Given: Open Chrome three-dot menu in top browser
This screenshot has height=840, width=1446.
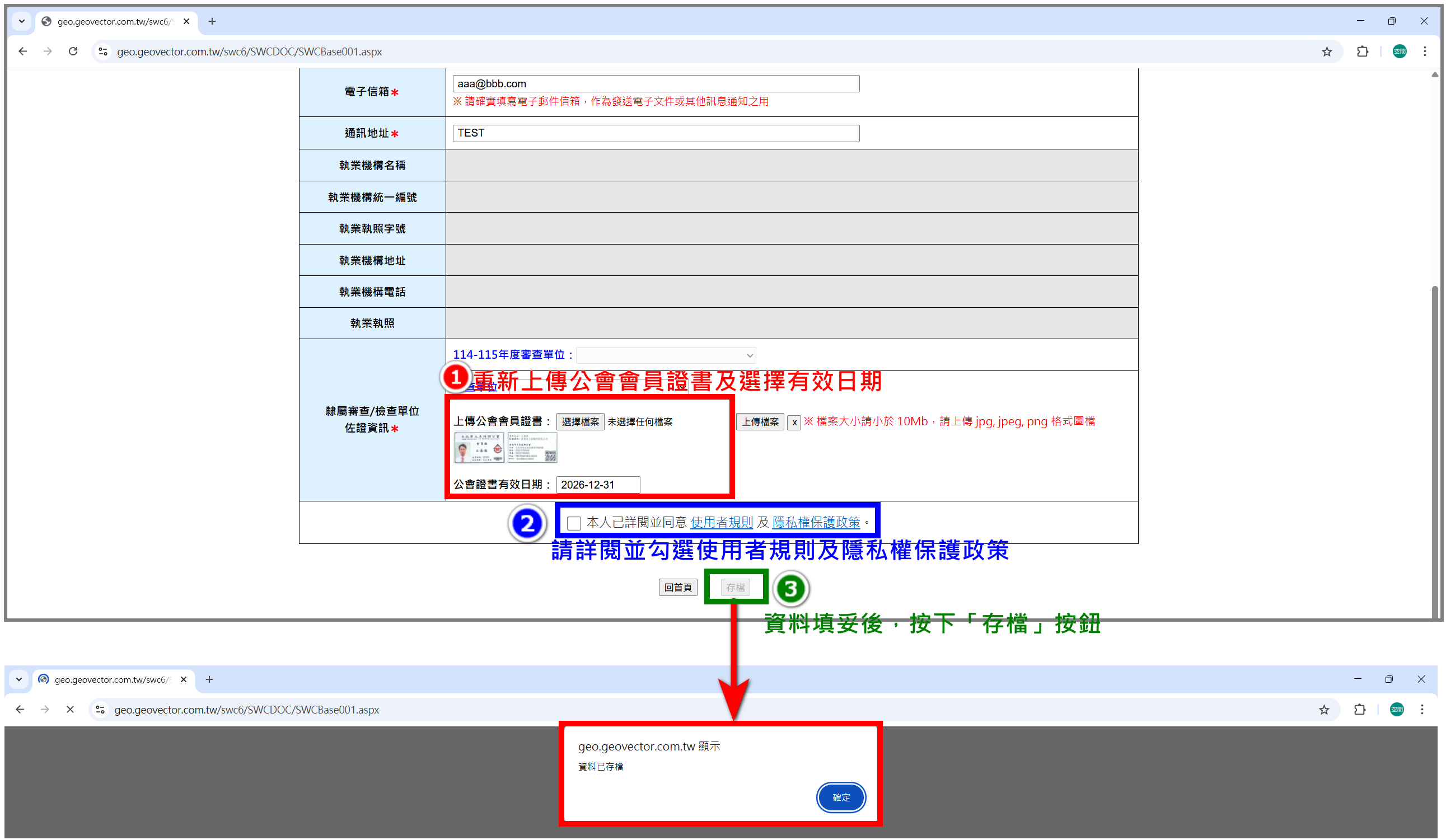Looking at the screenshot, I should point(1424,51).
